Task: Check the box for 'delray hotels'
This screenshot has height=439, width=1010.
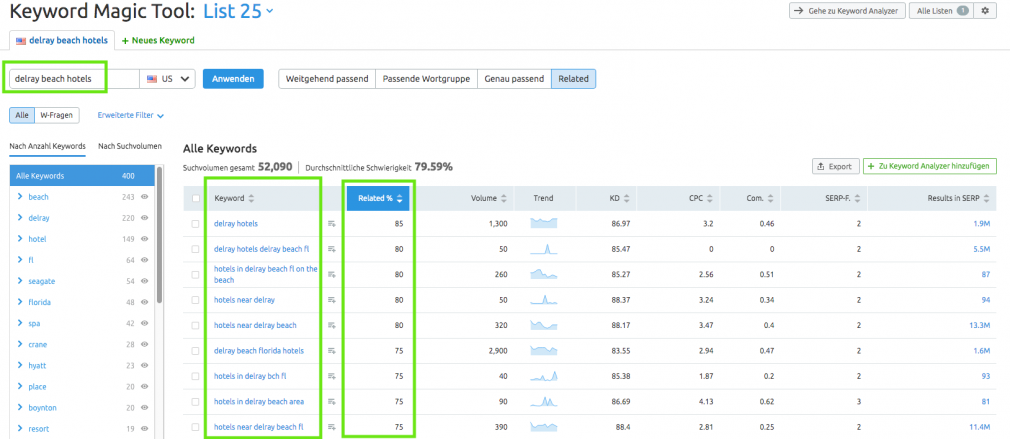Action: pos(196,224)
